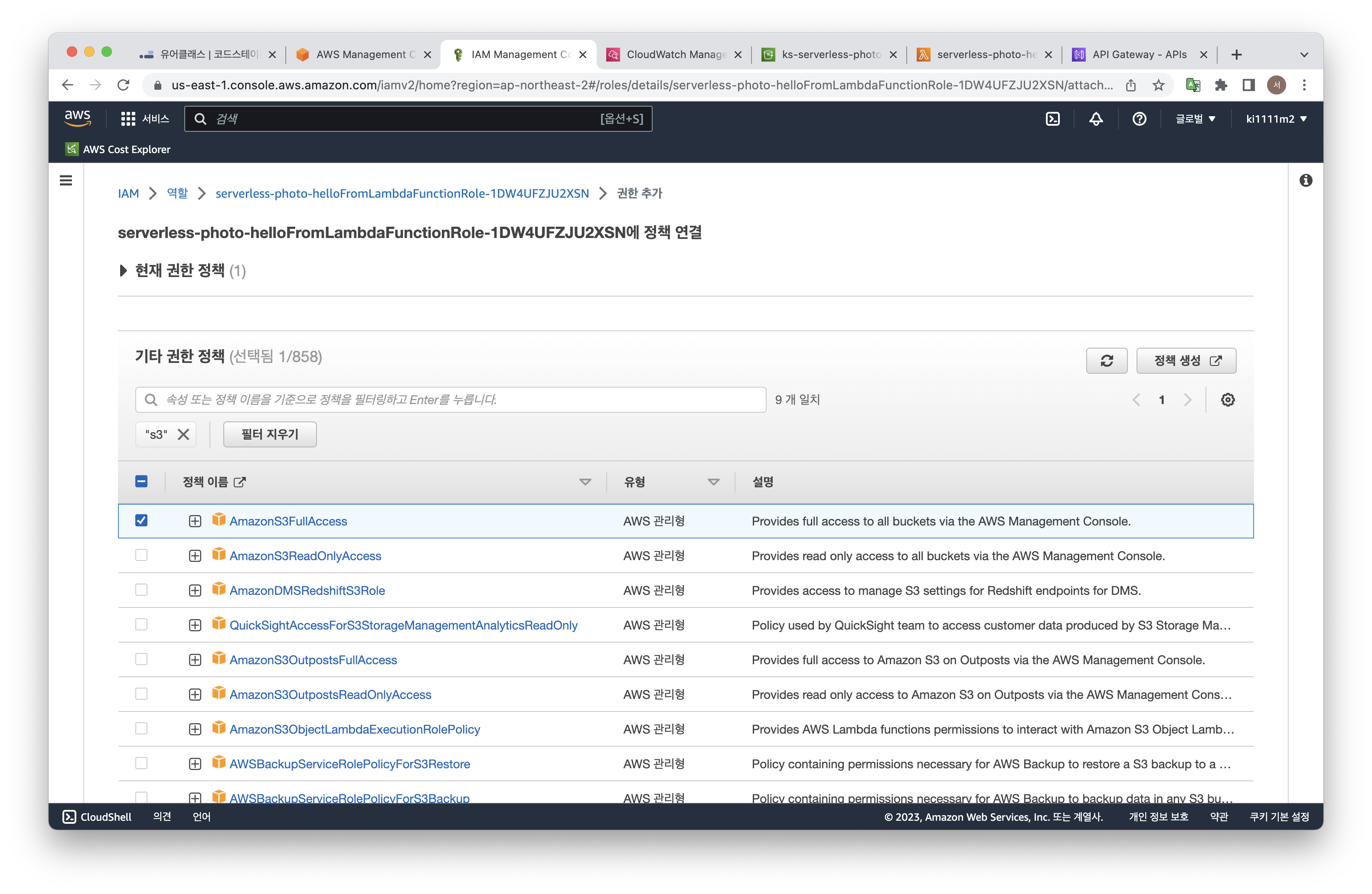Sort by the 정책 이름 column arrow
Screen dimensions: 1372x894
(585, 482)
